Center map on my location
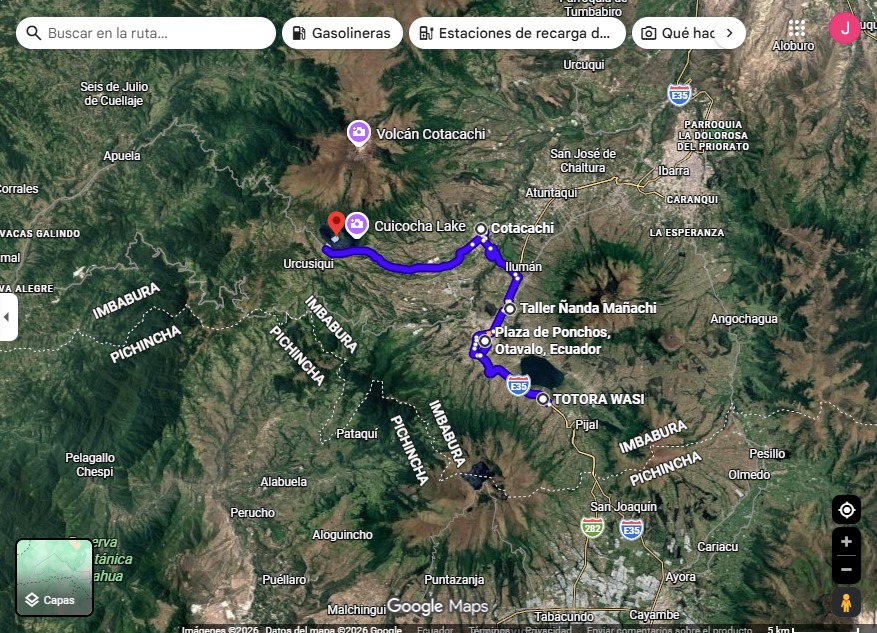This screenshot has height=633, width=877. coord(846,510)
